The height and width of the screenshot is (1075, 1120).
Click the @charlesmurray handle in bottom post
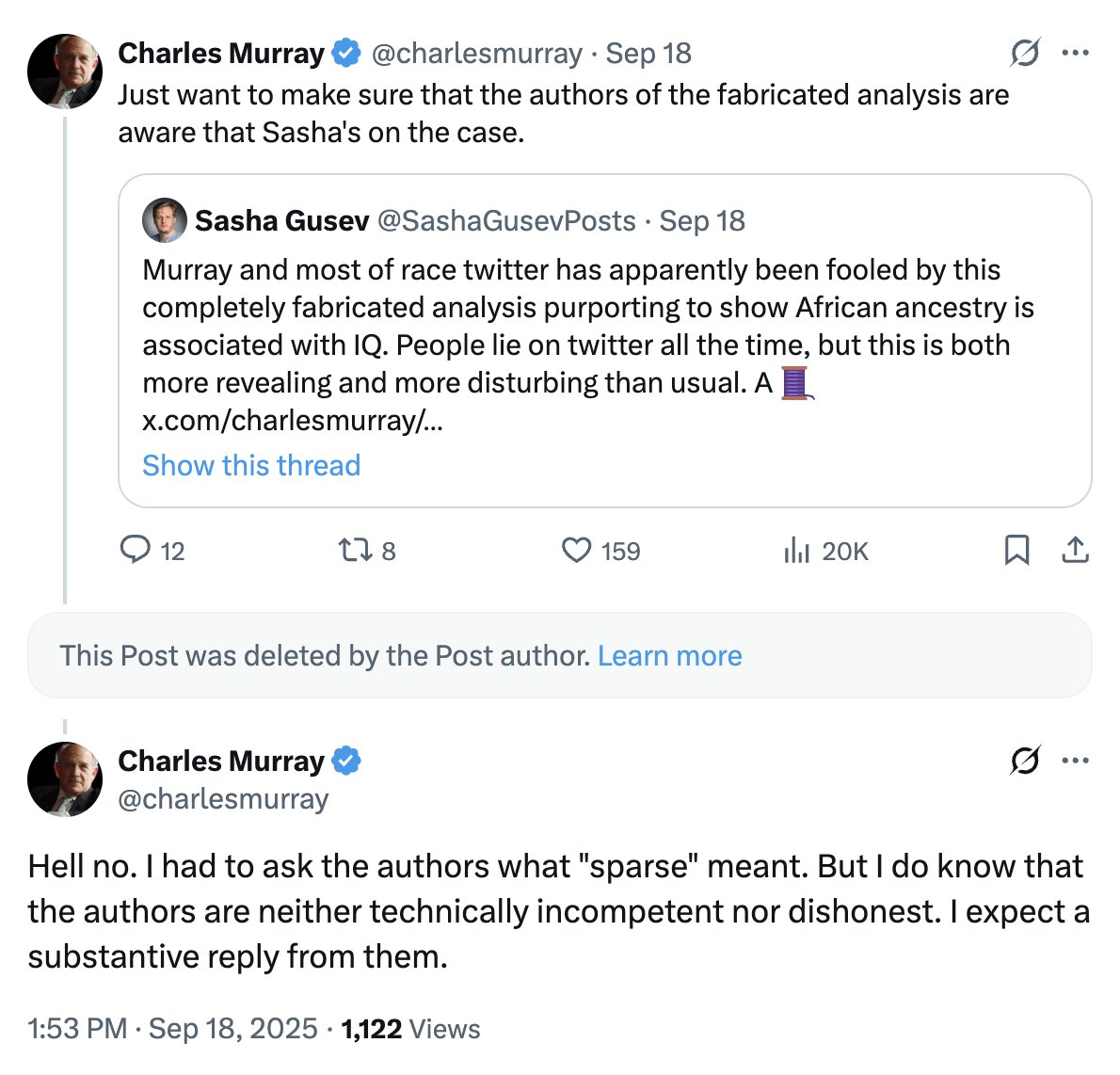pos(223,799)
